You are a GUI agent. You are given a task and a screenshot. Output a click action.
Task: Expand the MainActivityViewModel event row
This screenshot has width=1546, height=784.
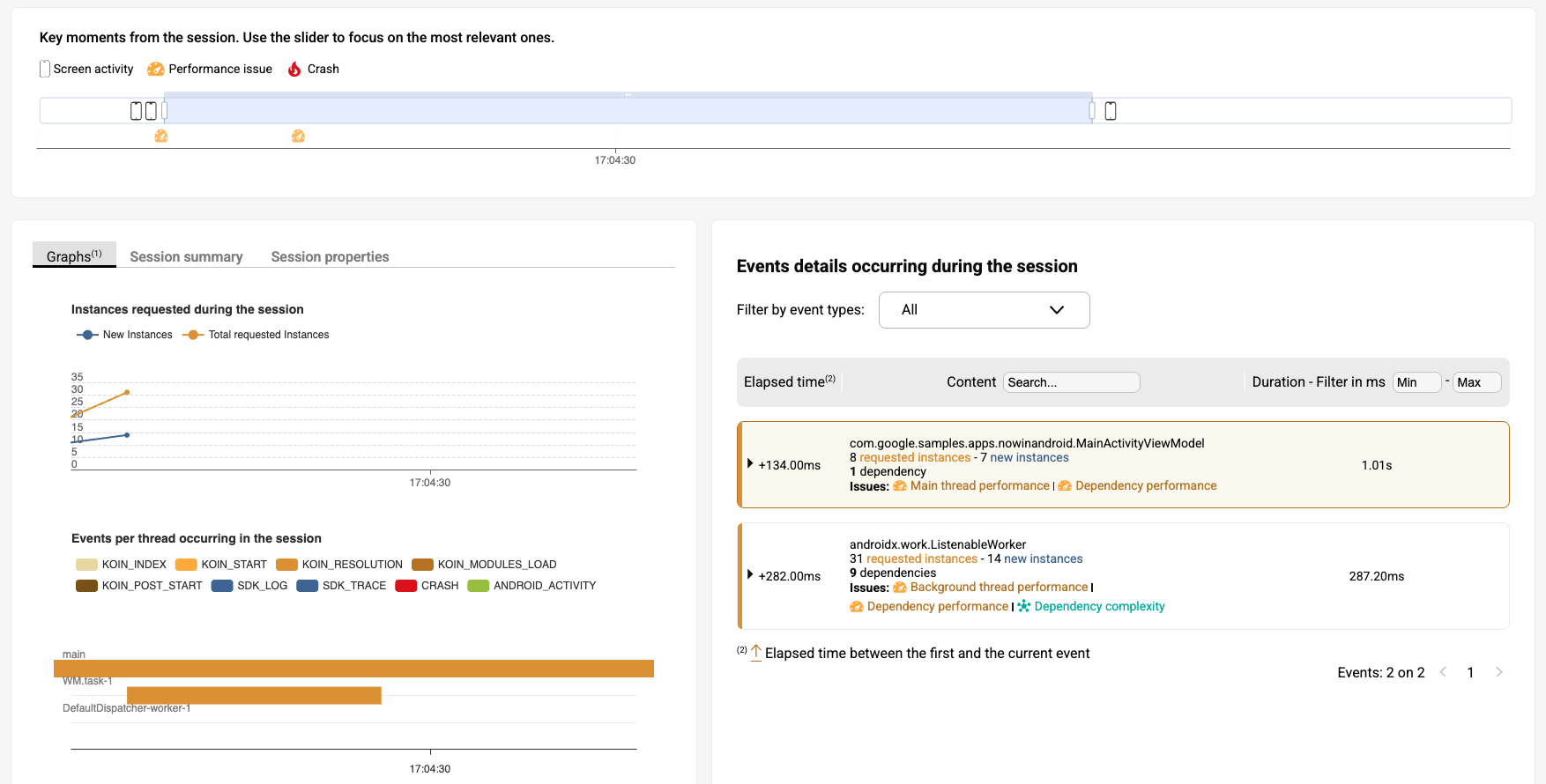tap(750, 463)
